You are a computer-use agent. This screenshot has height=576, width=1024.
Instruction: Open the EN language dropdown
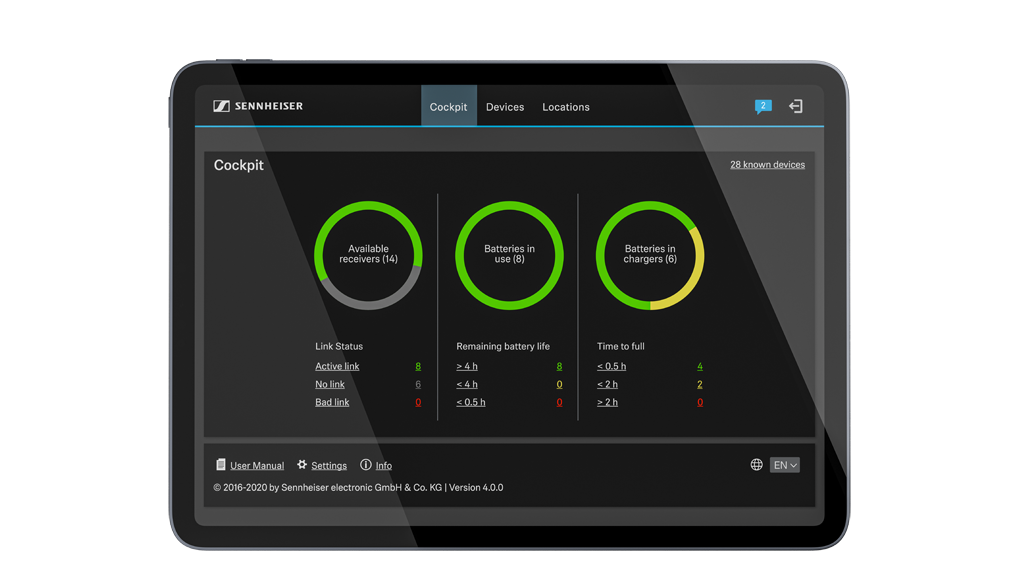(785, 465)
